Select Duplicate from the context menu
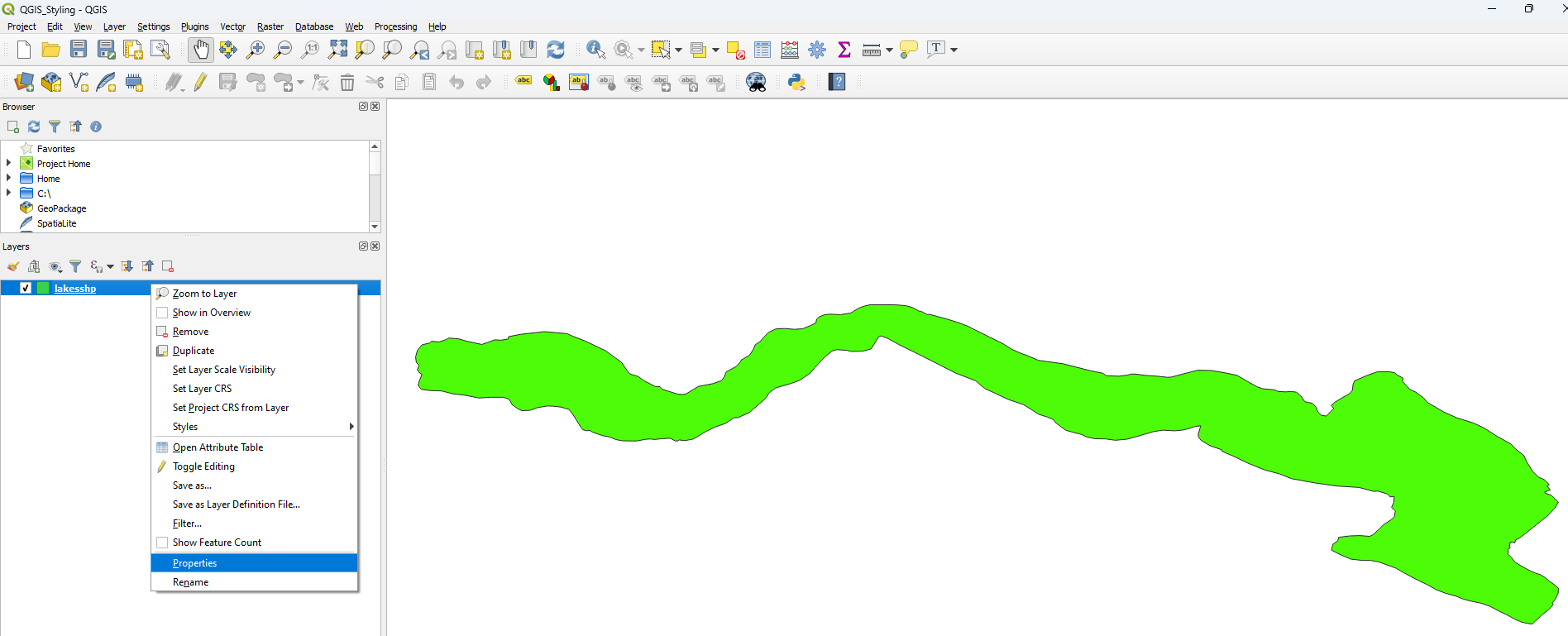 (254, 351)
